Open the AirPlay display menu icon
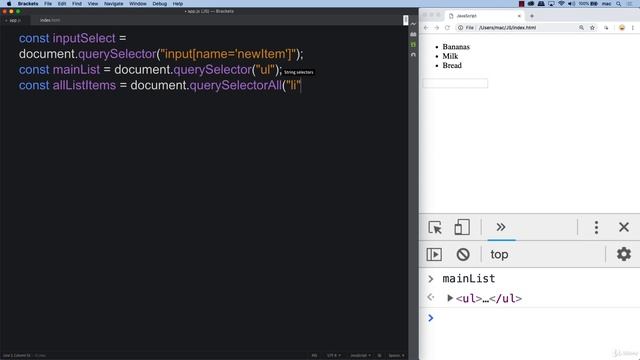The width and height of the screenshot is (640, 360). (551, 4)
